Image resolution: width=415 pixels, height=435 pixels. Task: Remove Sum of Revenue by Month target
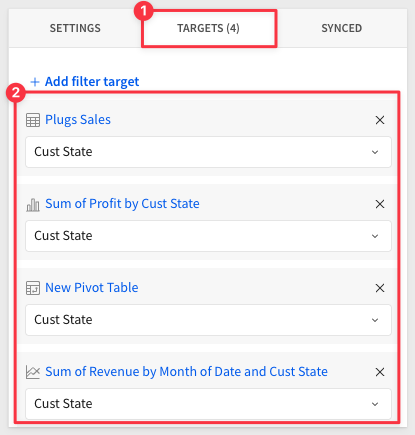[380, 372]
